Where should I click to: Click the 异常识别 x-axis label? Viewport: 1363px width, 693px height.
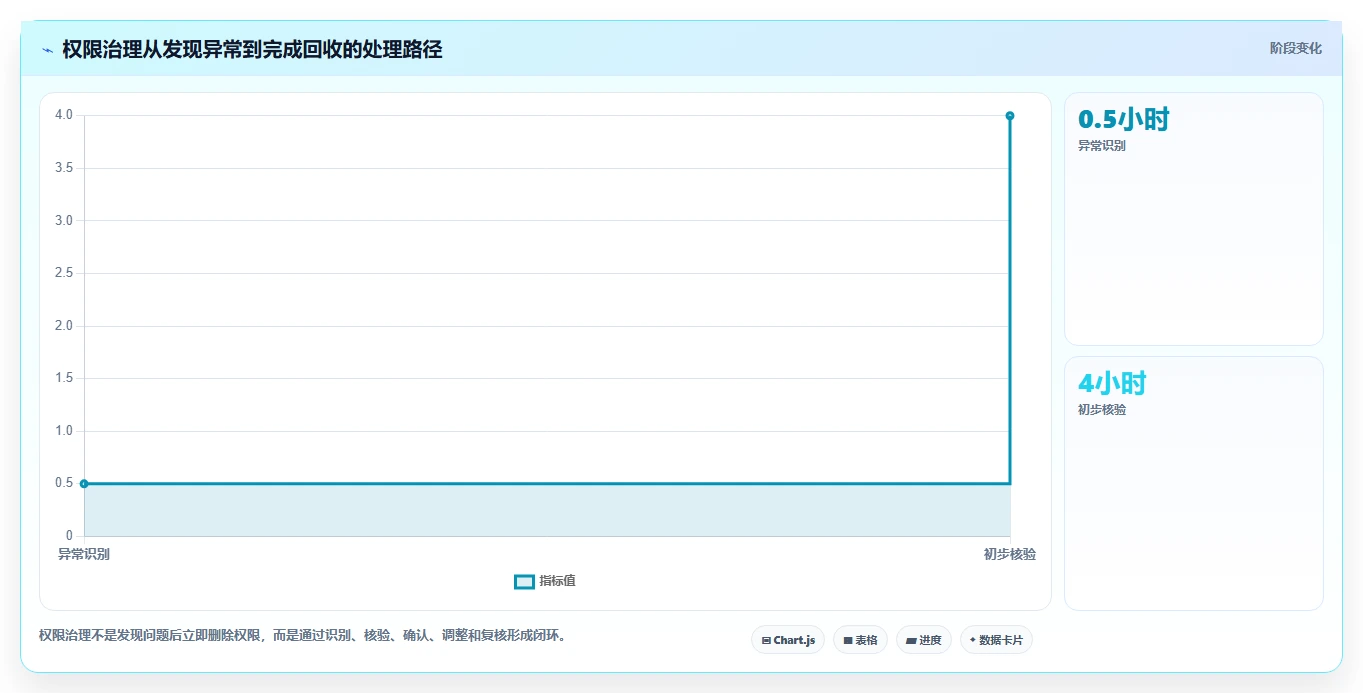point(84,554)
